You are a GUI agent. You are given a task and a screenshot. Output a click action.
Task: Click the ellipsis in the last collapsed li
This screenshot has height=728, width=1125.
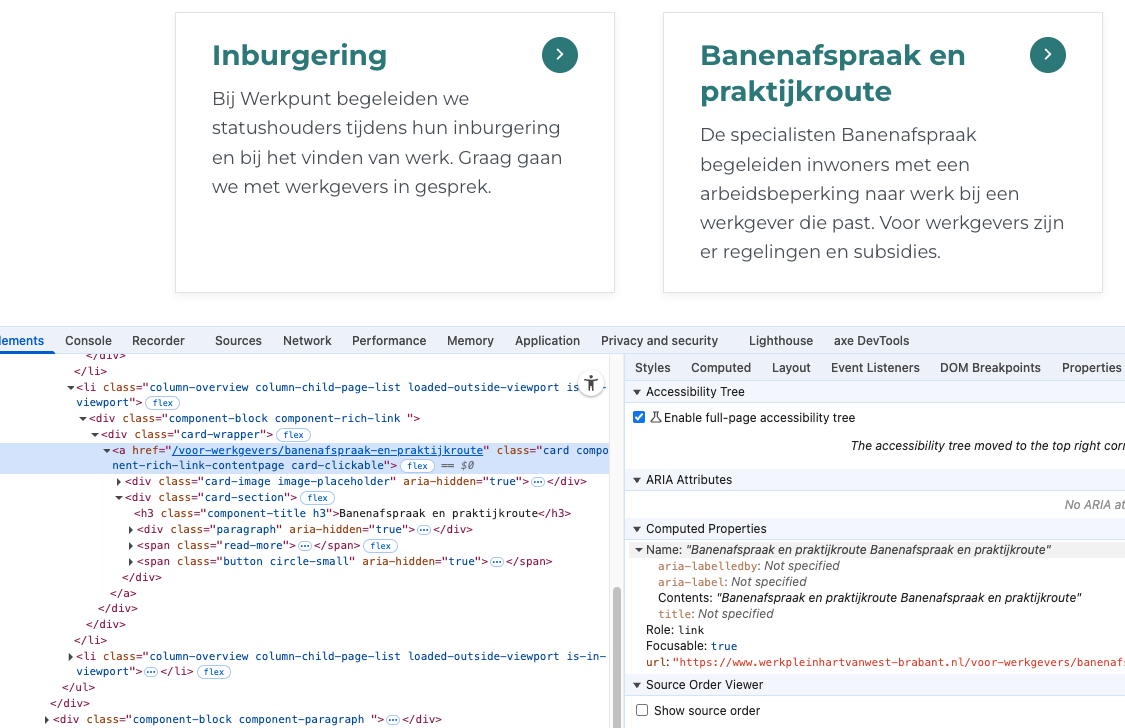[151, 672]
